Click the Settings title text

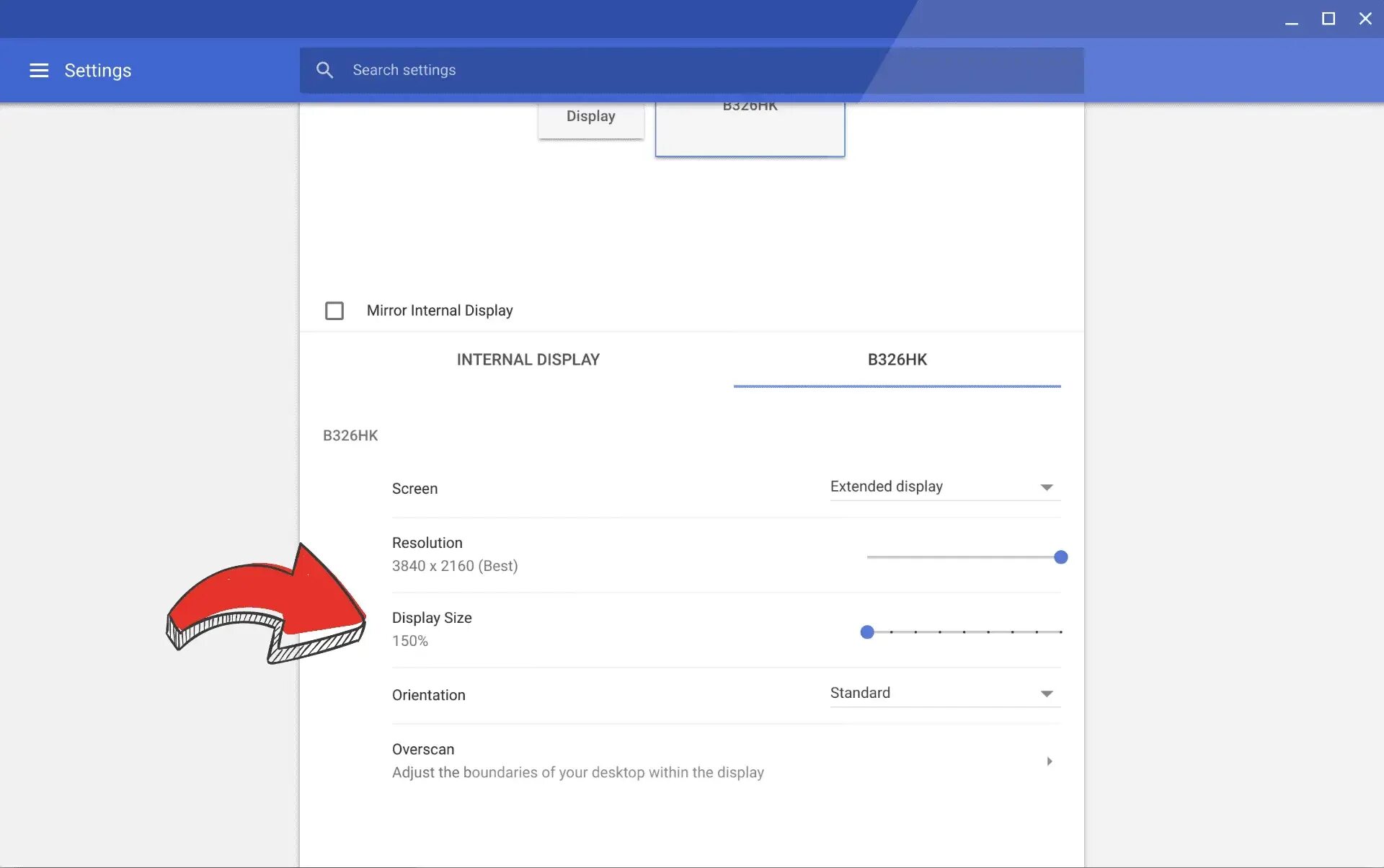coord(98,70)
